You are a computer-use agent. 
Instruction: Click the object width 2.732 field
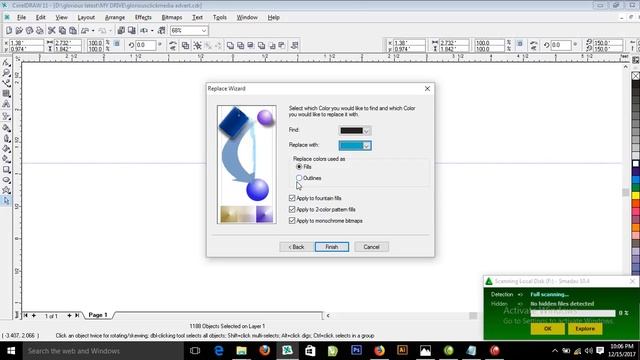(67, 42)
